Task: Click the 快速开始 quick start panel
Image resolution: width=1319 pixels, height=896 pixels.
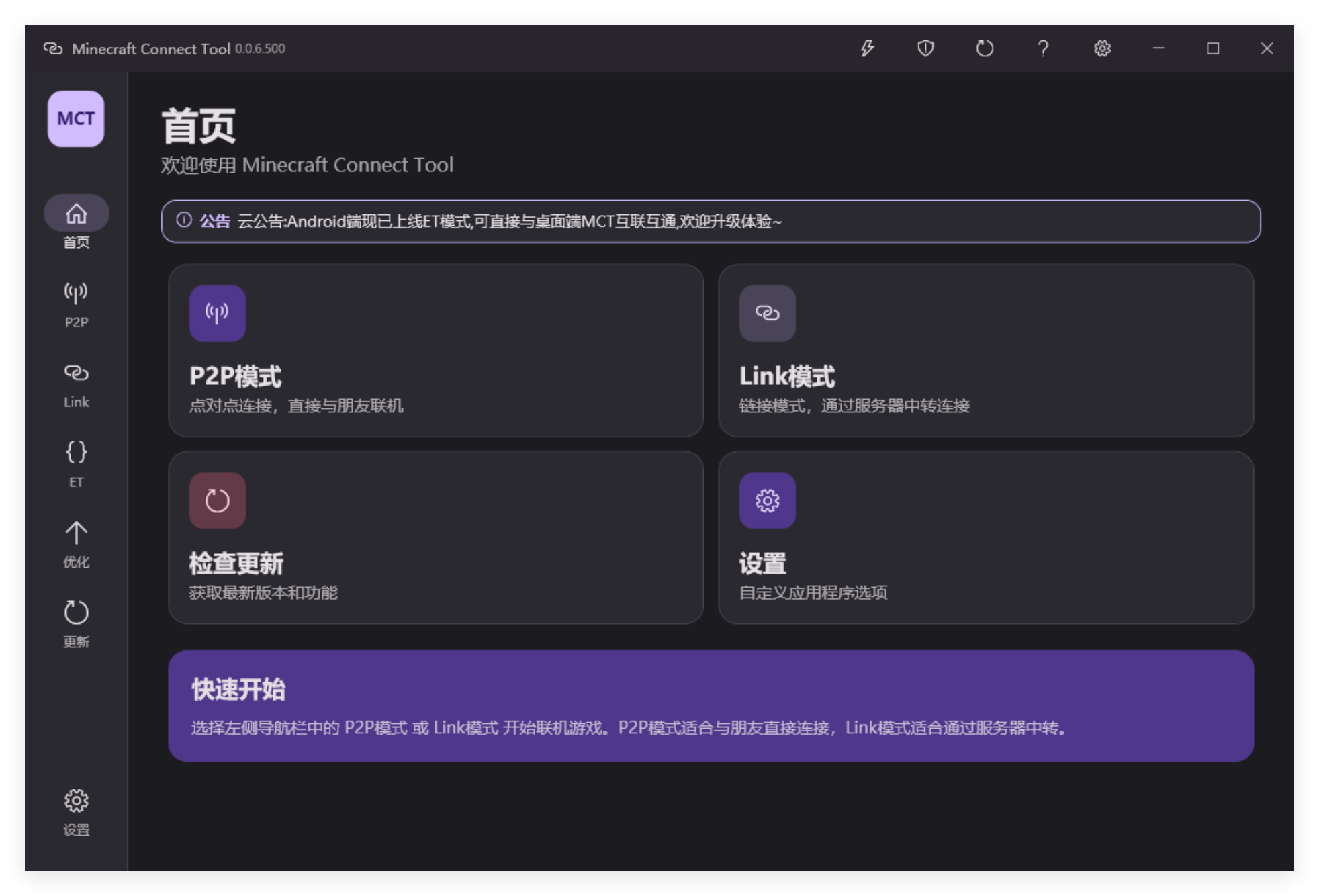Action: (711, 705)
